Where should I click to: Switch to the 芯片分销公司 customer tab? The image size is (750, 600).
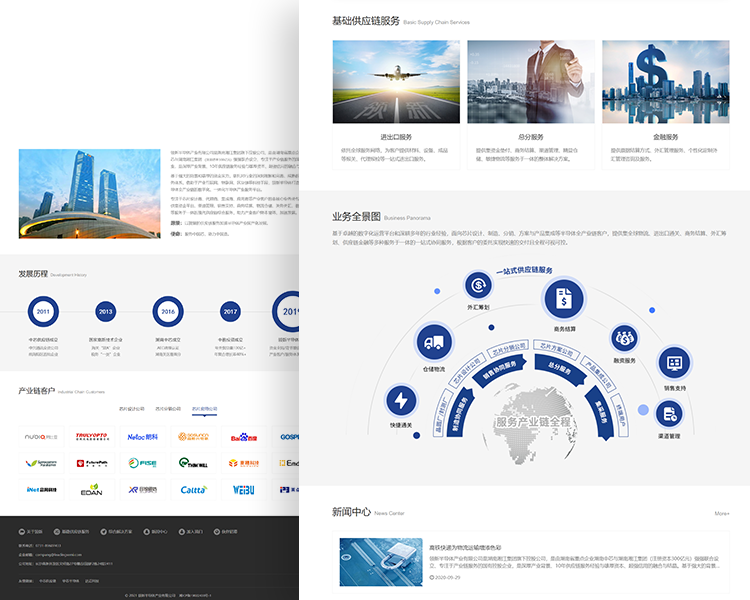click(x=168, y=409)
